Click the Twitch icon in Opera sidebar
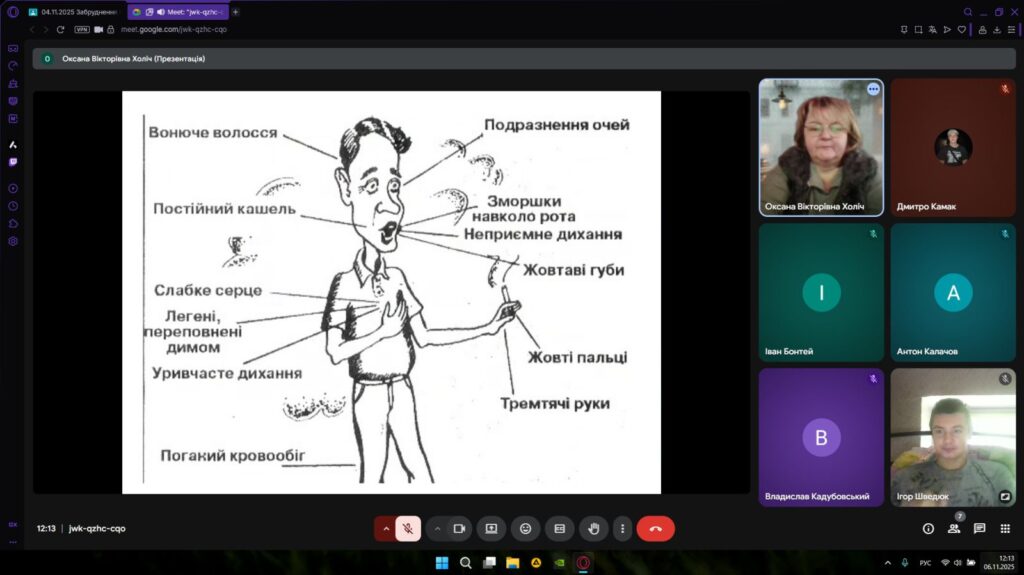Image resolution: width=1024 pixels, height=575 pixels. click(x=13, y=162)
